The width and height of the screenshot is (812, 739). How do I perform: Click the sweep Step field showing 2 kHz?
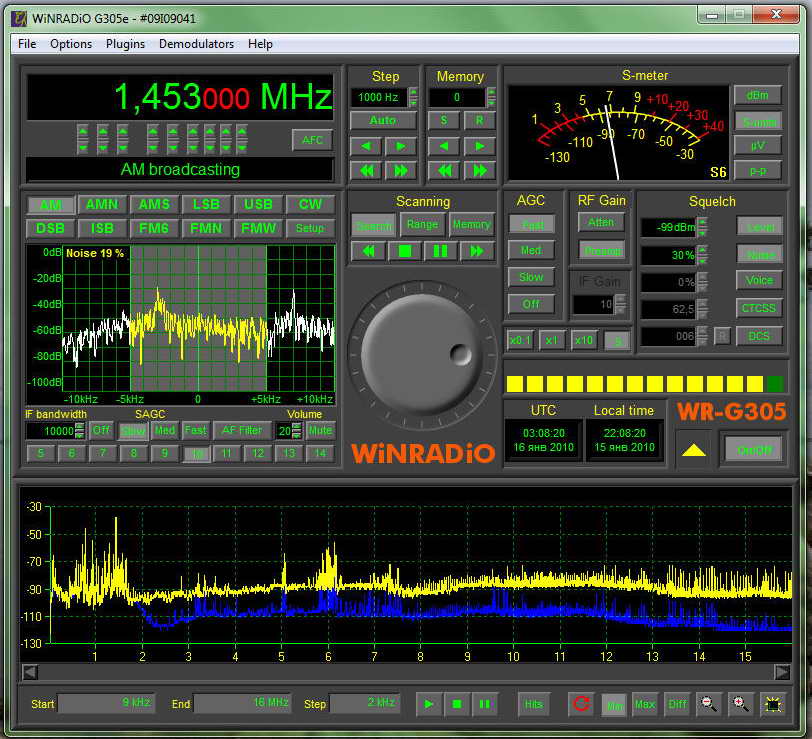click(365, 703)
